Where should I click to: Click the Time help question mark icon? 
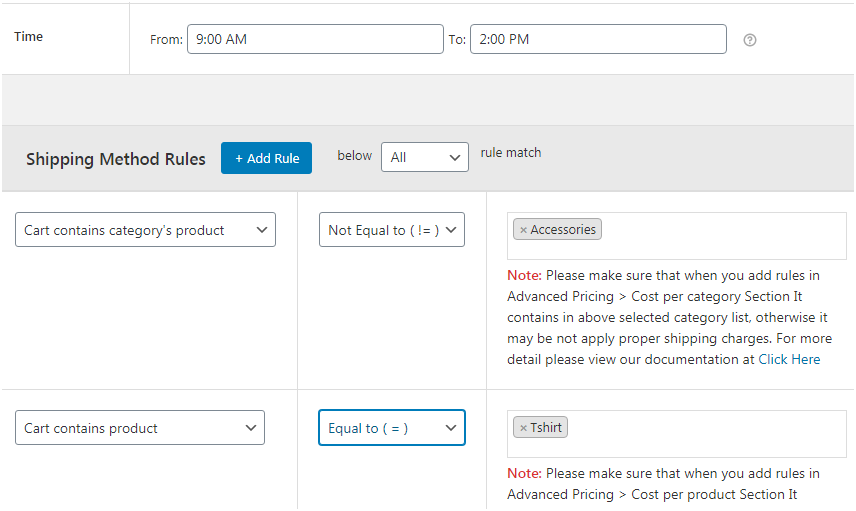point(750,40)
